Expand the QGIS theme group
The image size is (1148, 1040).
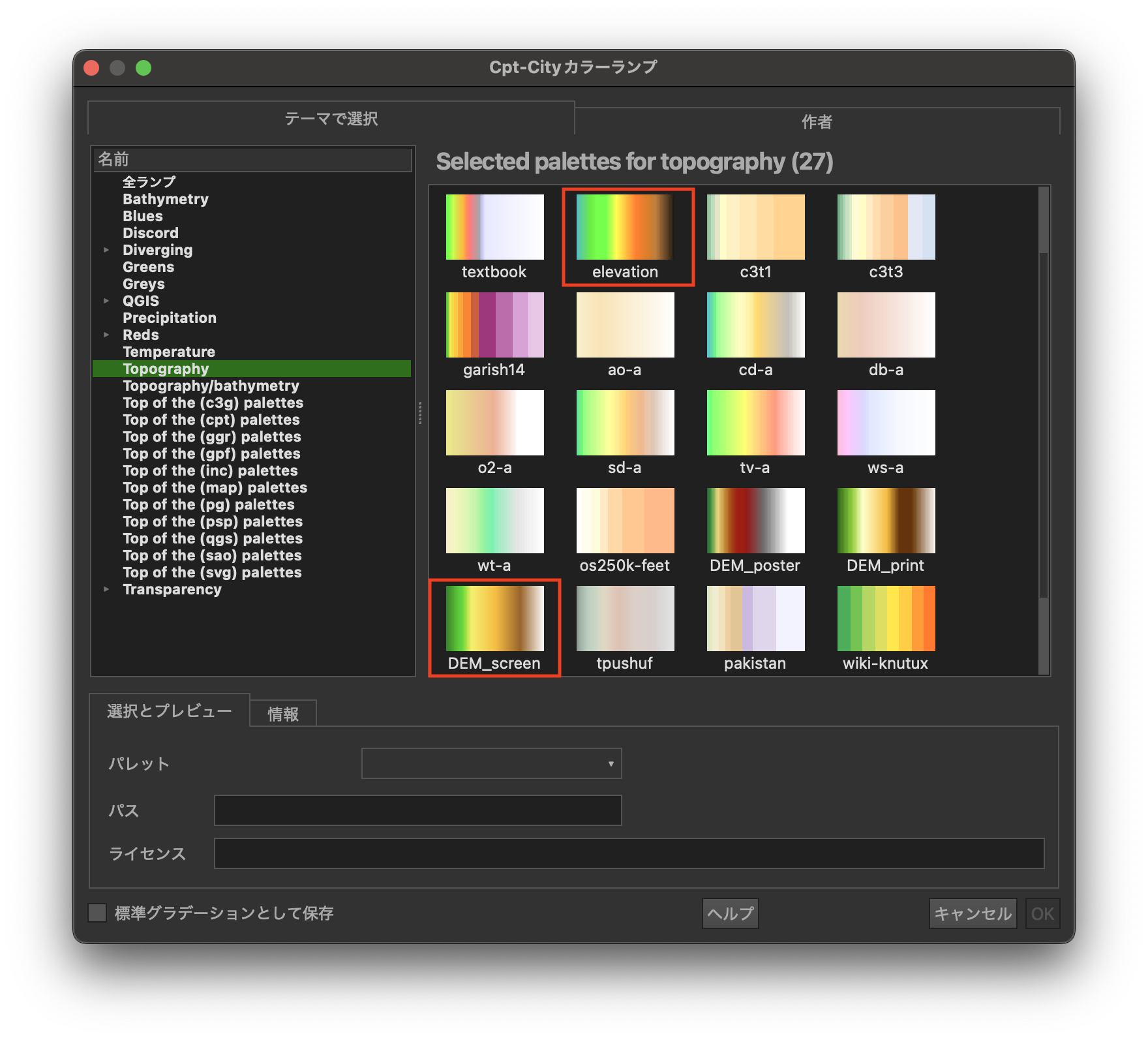click(106, 301)
